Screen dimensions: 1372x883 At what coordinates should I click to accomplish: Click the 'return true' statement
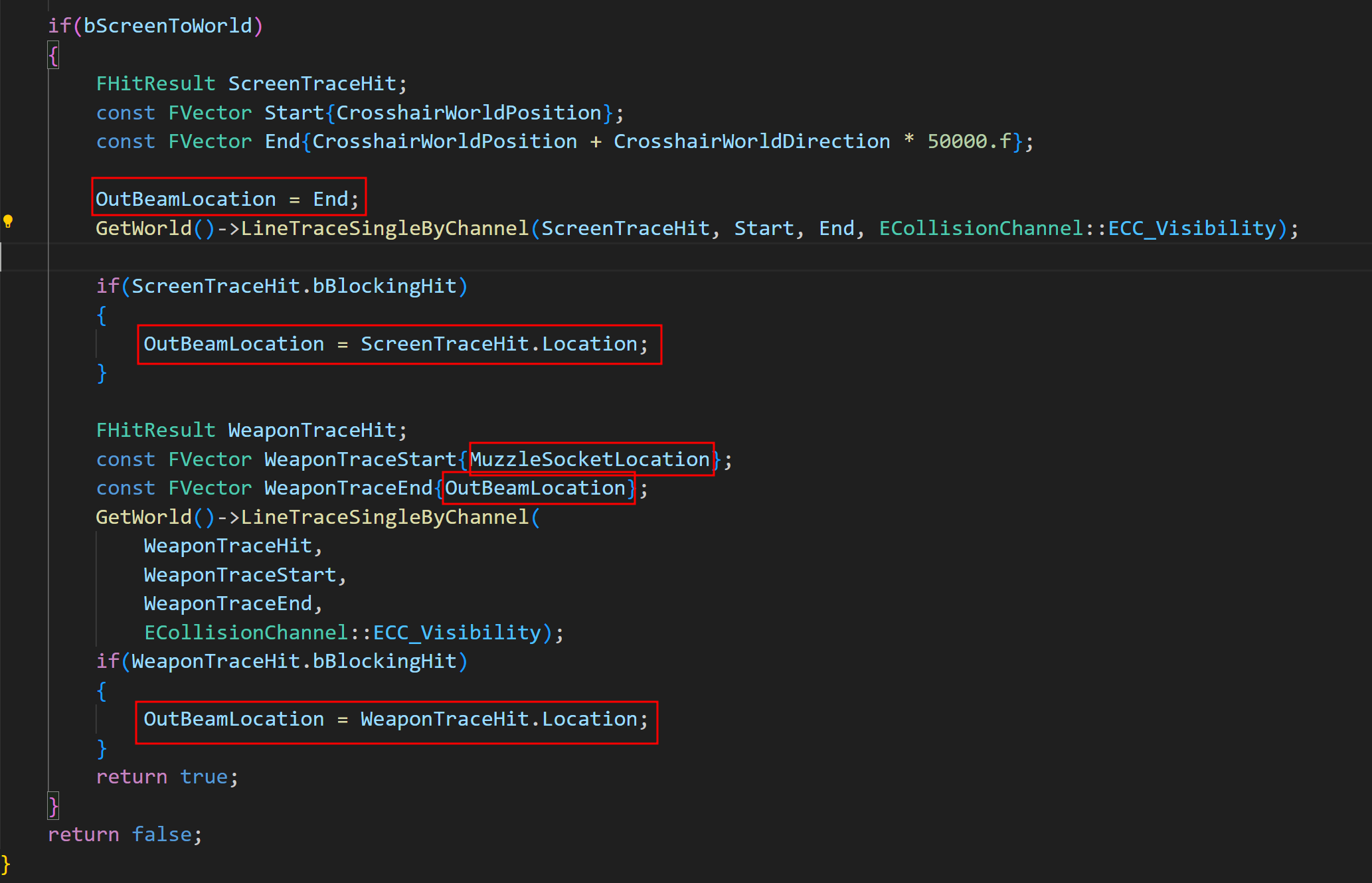167,777
